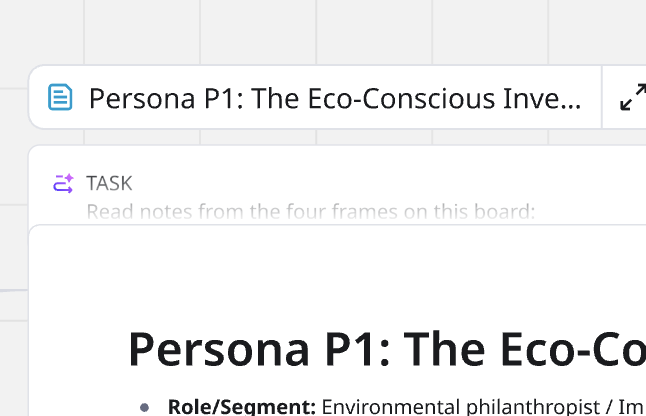Select the truncated title Persona P1: The Eco-Conscious Inve...

click(335, 98)
